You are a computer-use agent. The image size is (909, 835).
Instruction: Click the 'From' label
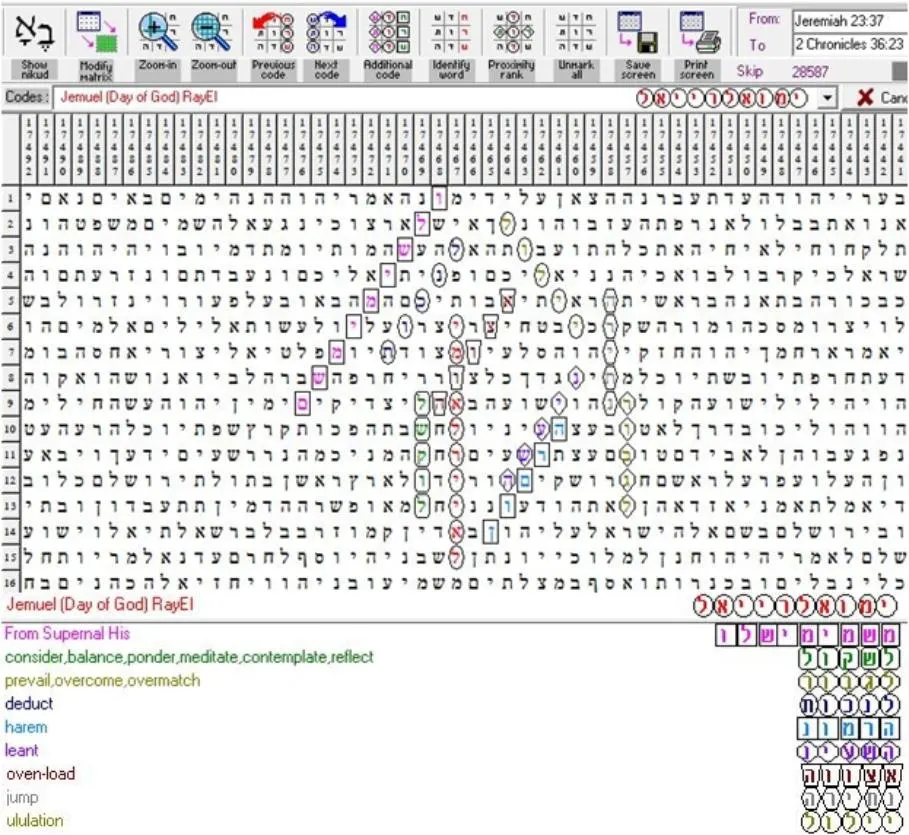coord(764,19)
